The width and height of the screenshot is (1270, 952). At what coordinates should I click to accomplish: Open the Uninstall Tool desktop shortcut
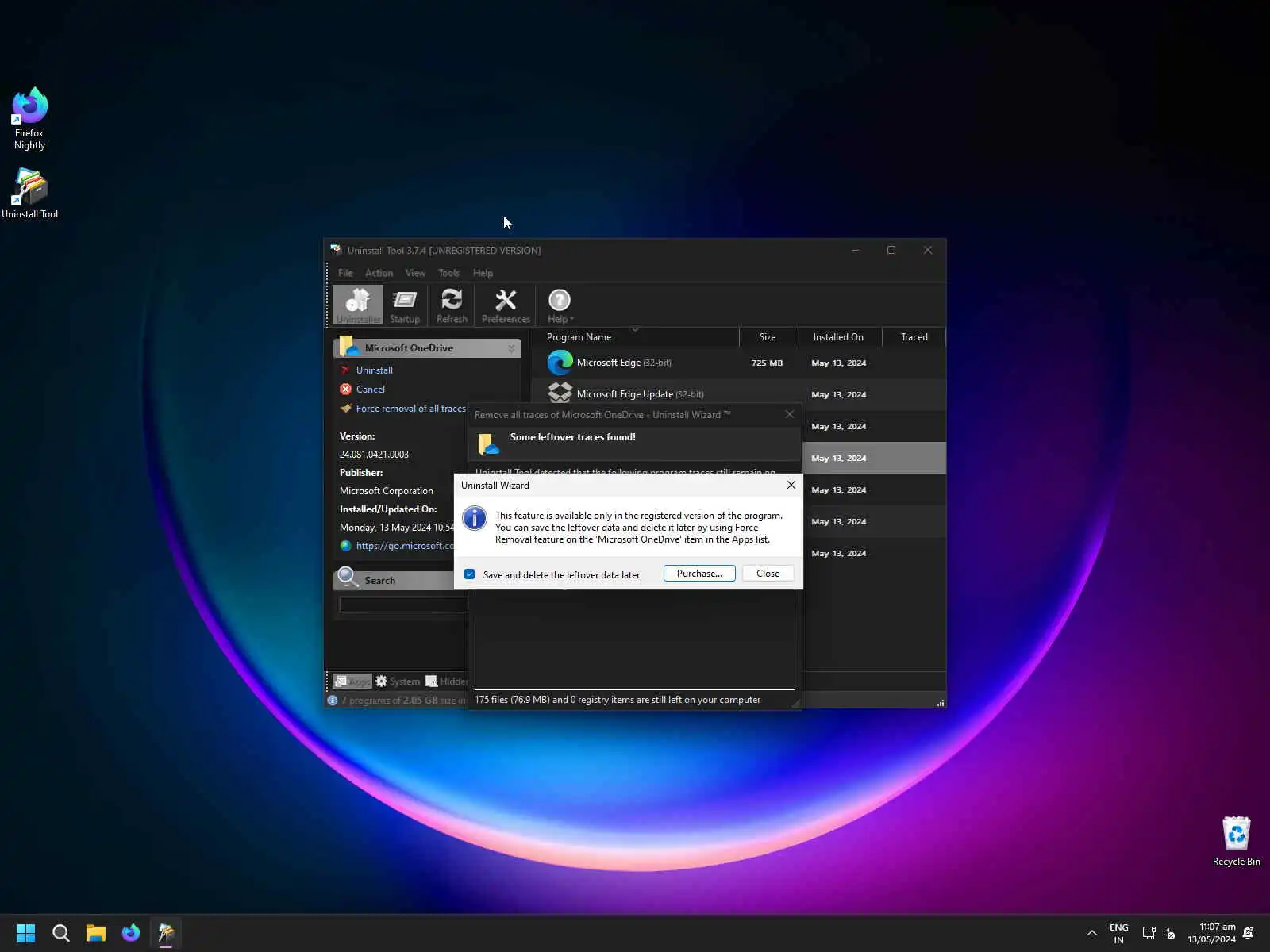29,194
